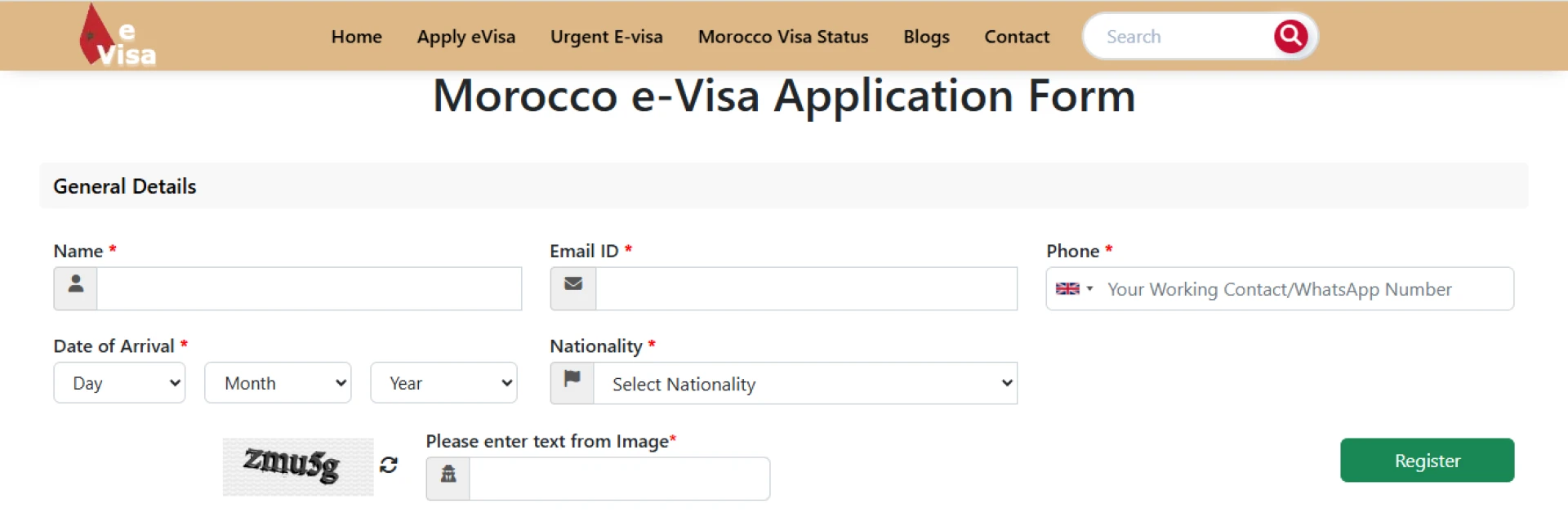
Task: Click the eVisa logo in the header
Action: [117, 34]
